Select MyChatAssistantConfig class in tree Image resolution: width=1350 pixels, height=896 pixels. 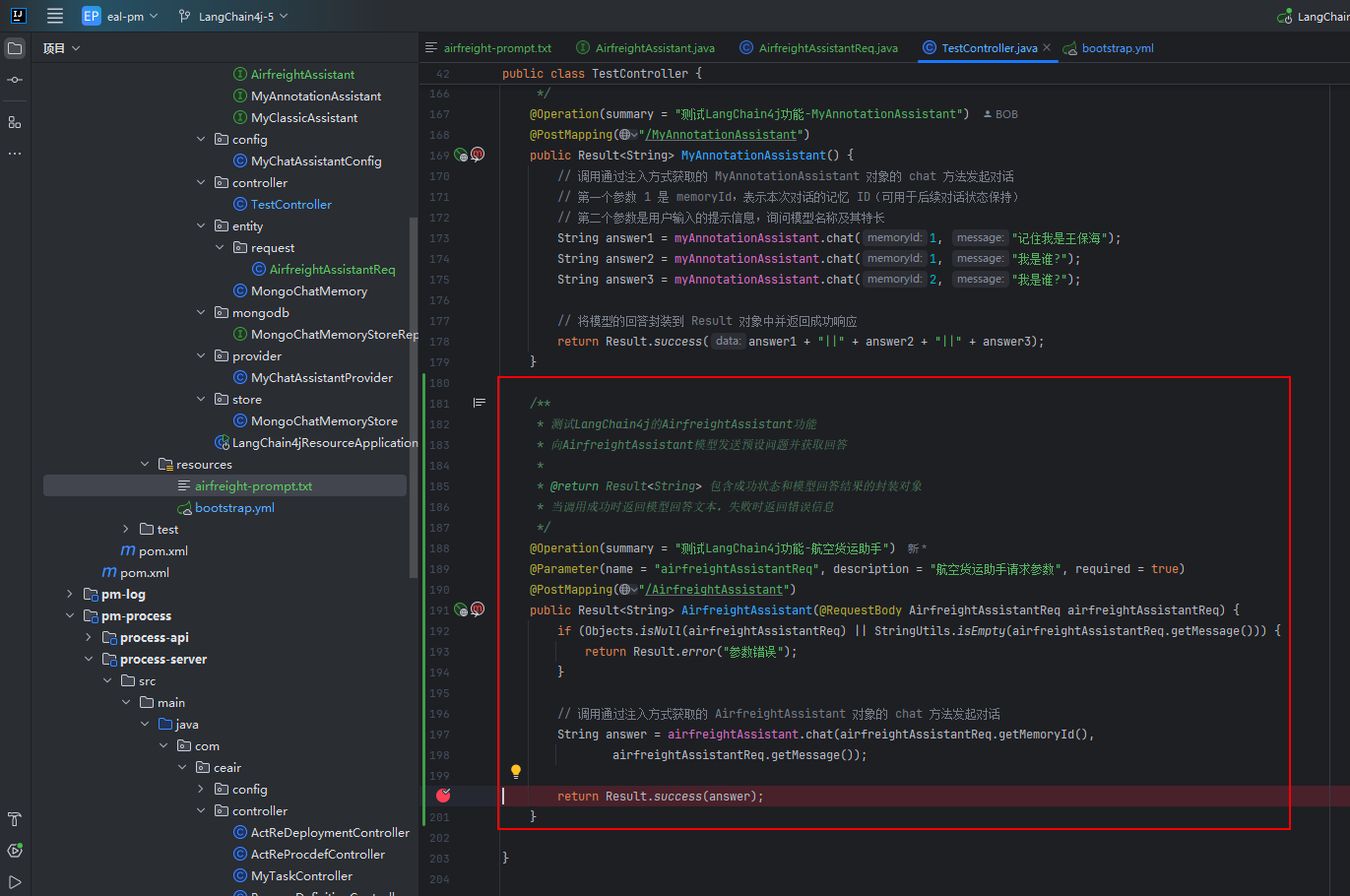(x=316, y=161)
